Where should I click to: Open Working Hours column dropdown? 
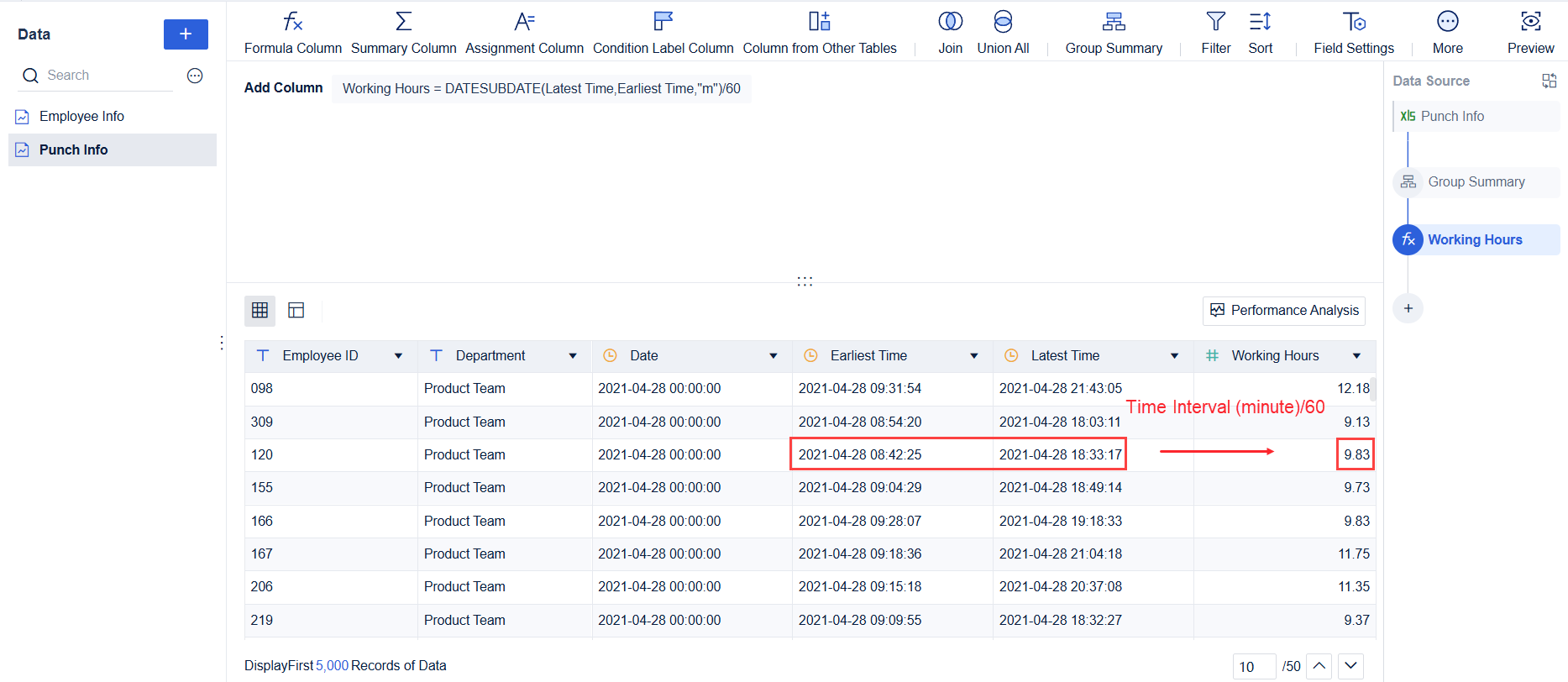(1356, 356)
